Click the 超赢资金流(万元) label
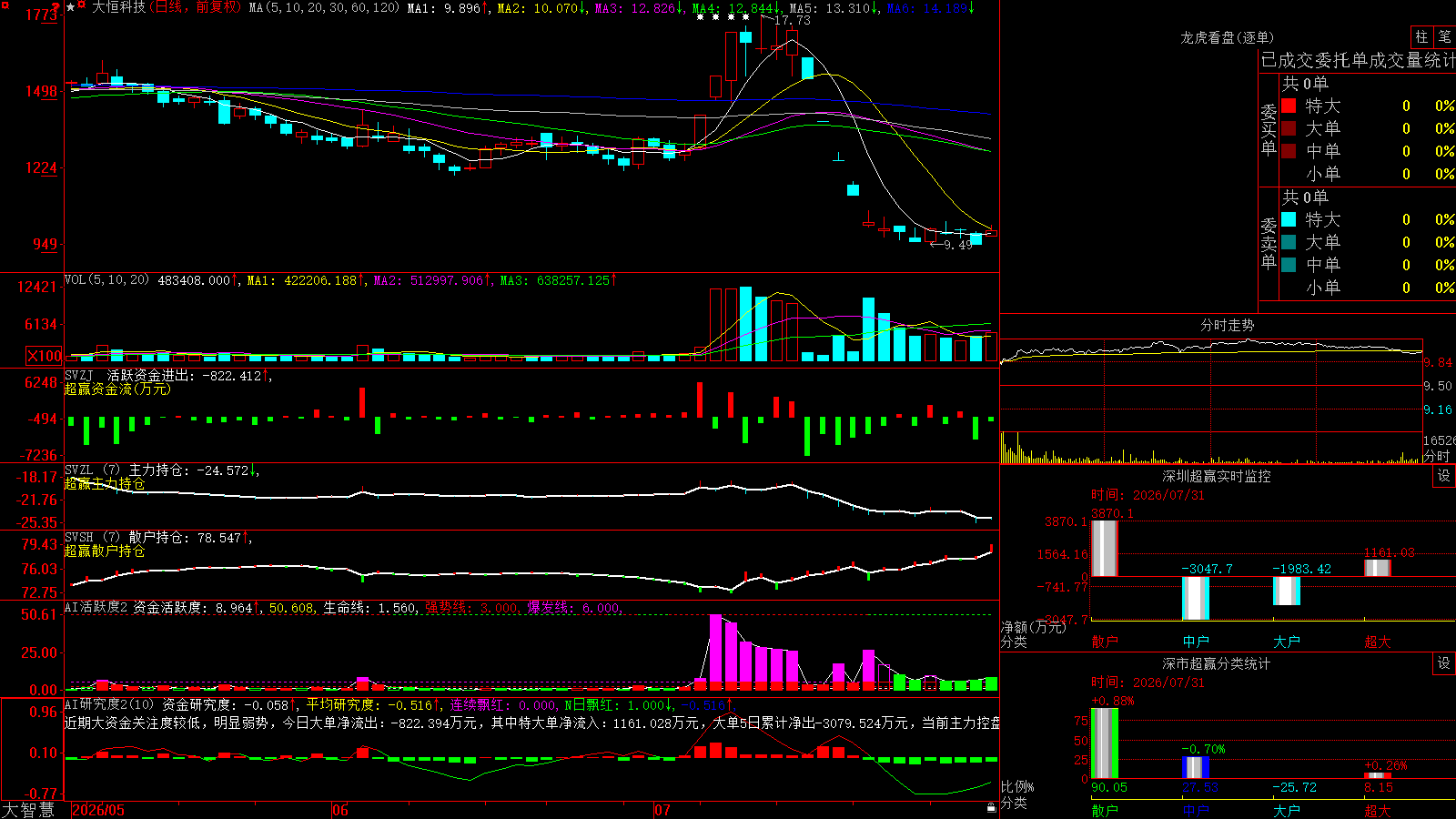The image size is (1456, 819). pos(117,389)
